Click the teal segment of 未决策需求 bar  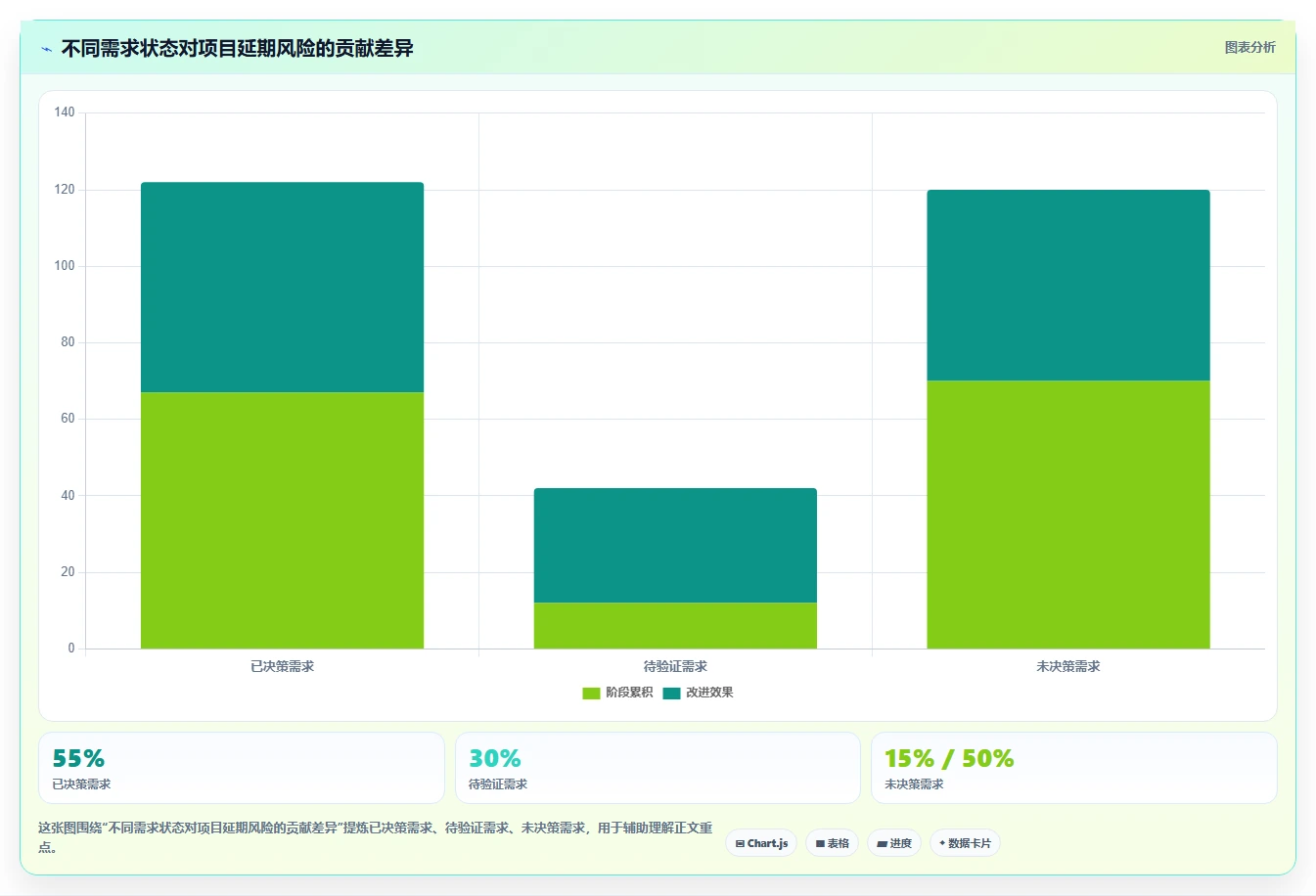(1068, 285)
